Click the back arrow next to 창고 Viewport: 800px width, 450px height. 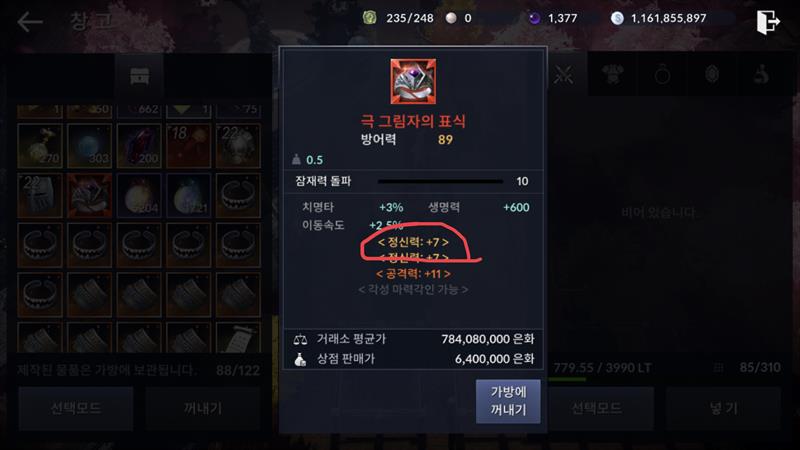(30, 22)
